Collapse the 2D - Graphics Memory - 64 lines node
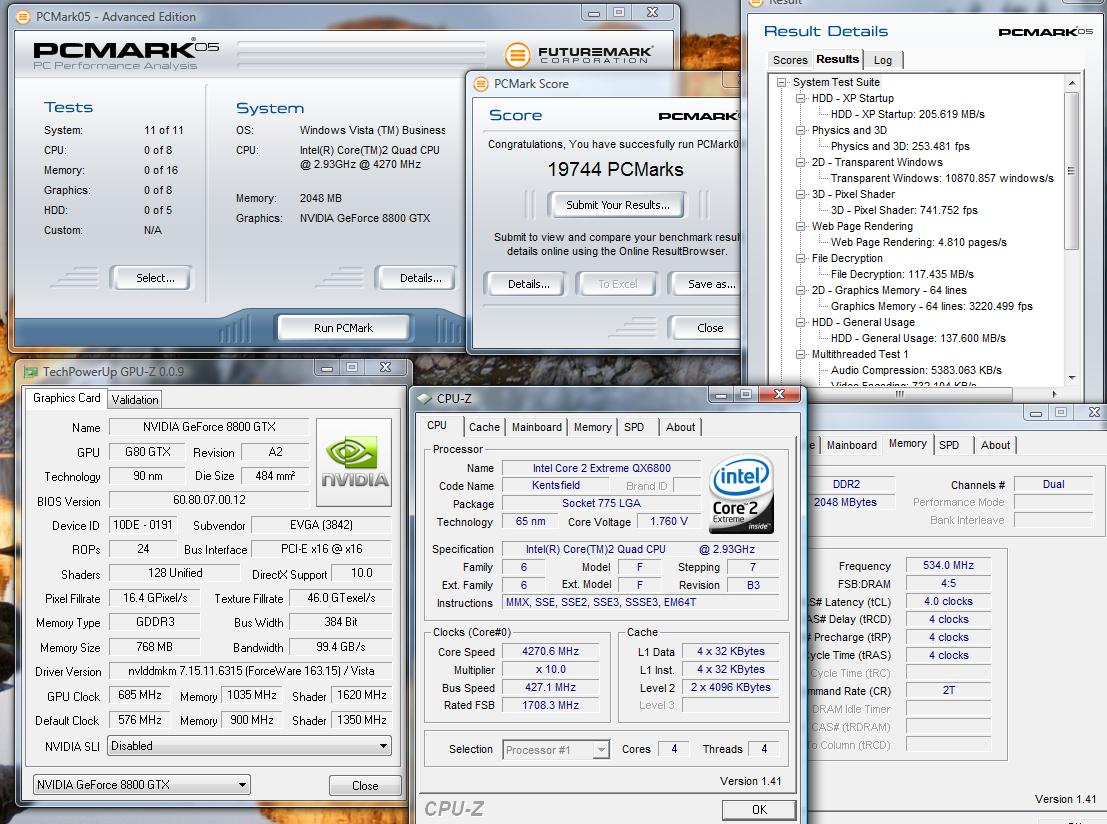This screenshot has height=824, width=1107. pyautogui.click(x=801, y=290)
